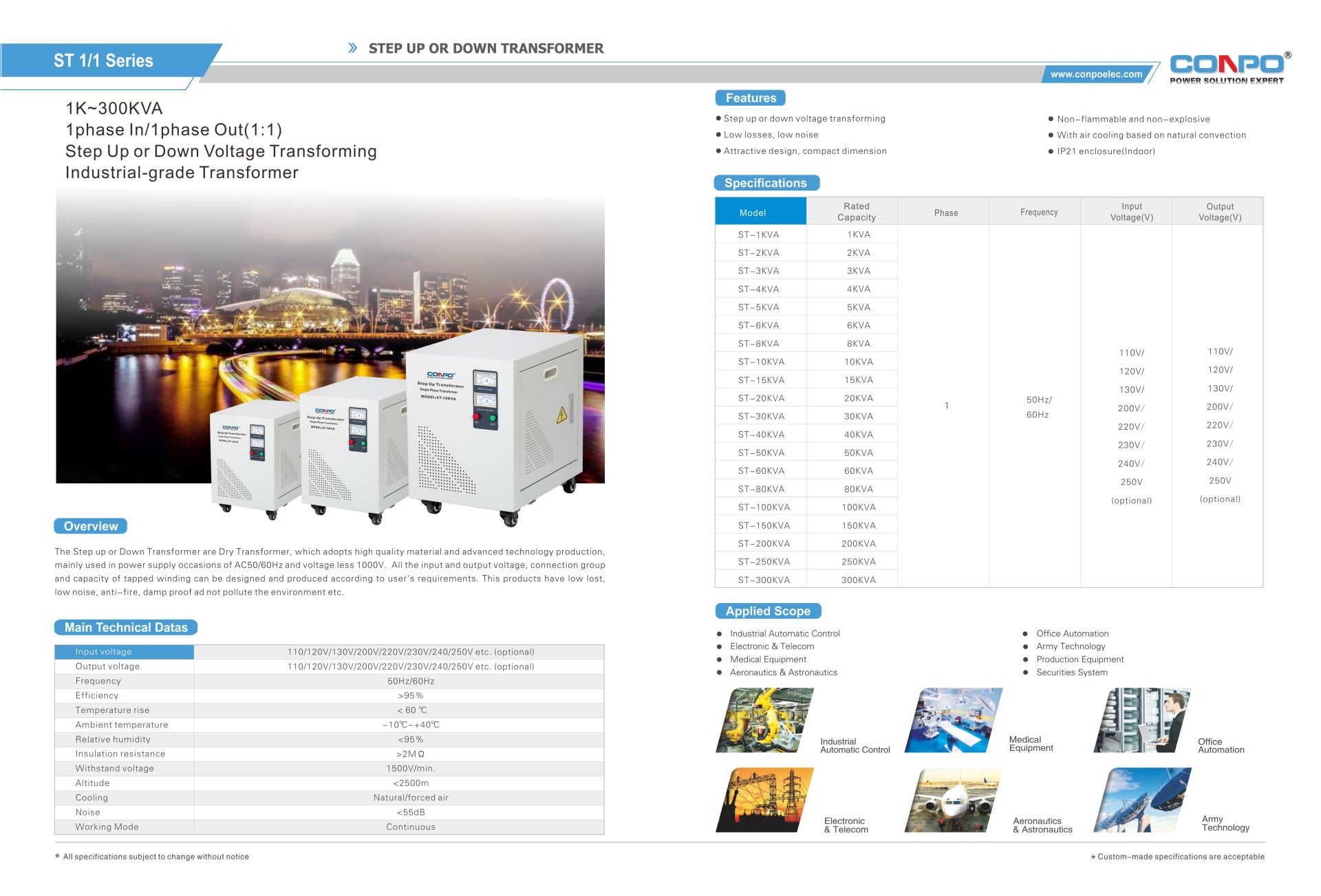This screenshot has width=1321, height=896.
Task: Click the custom-made specifications footnote
Action: coord(1177,857)
